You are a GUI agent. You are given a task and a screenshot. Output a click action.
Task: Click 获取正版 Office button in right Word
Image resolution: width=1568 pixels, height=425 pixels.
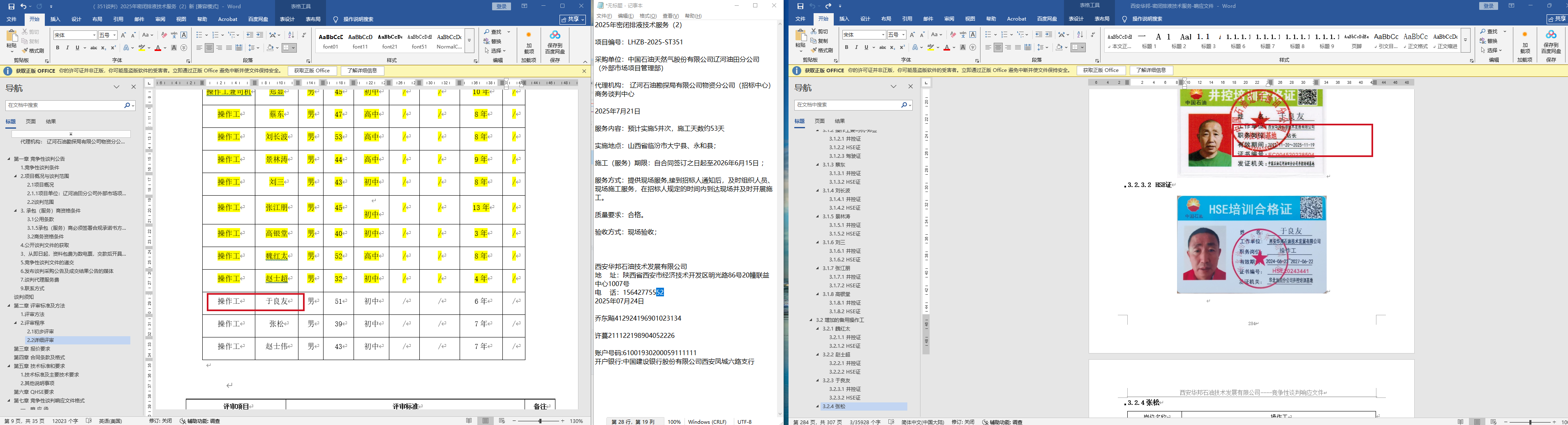tap(1101, 71)
